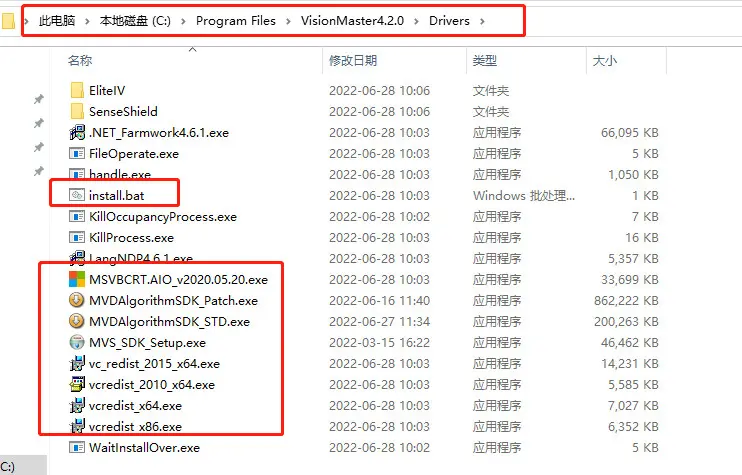Click the MVDAlgorithmSDK_Patch.exe download icon
The image size is (742, 475).
77,300
